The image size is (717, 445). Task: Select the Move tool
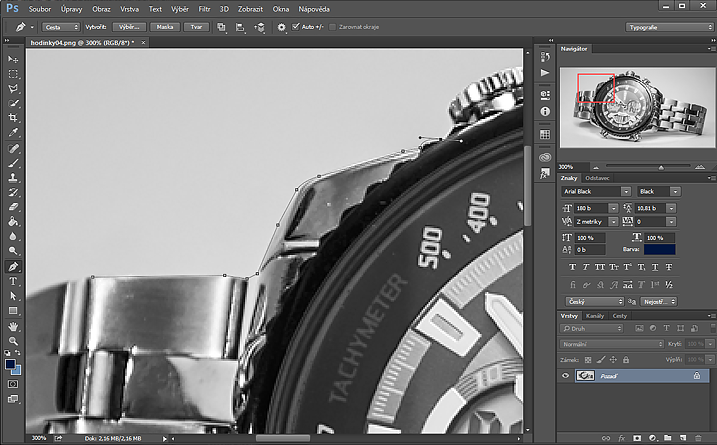13,59
